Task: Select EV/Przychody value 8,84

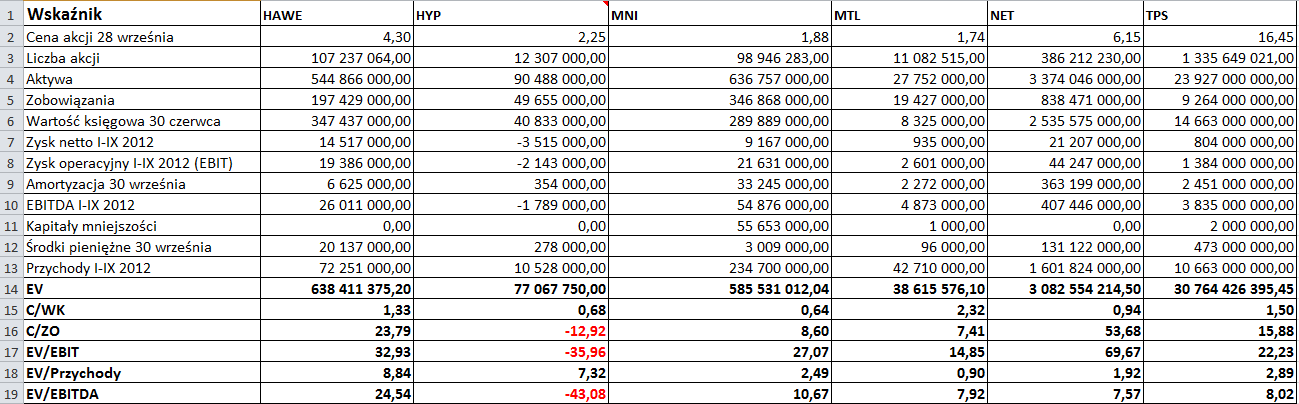Action: click(x=335, y=372)
